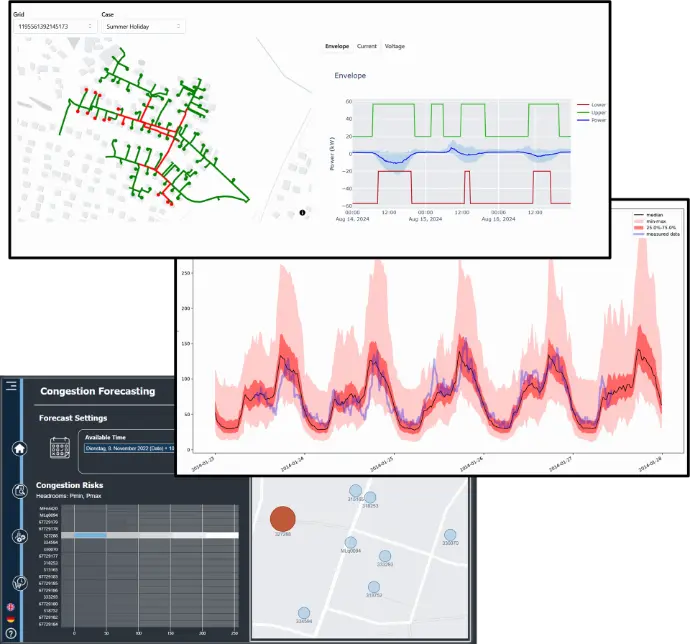The height and width of the screenshot is (644, 690).
Task: Switch language to German via flag icon
Action: [10, 620]
